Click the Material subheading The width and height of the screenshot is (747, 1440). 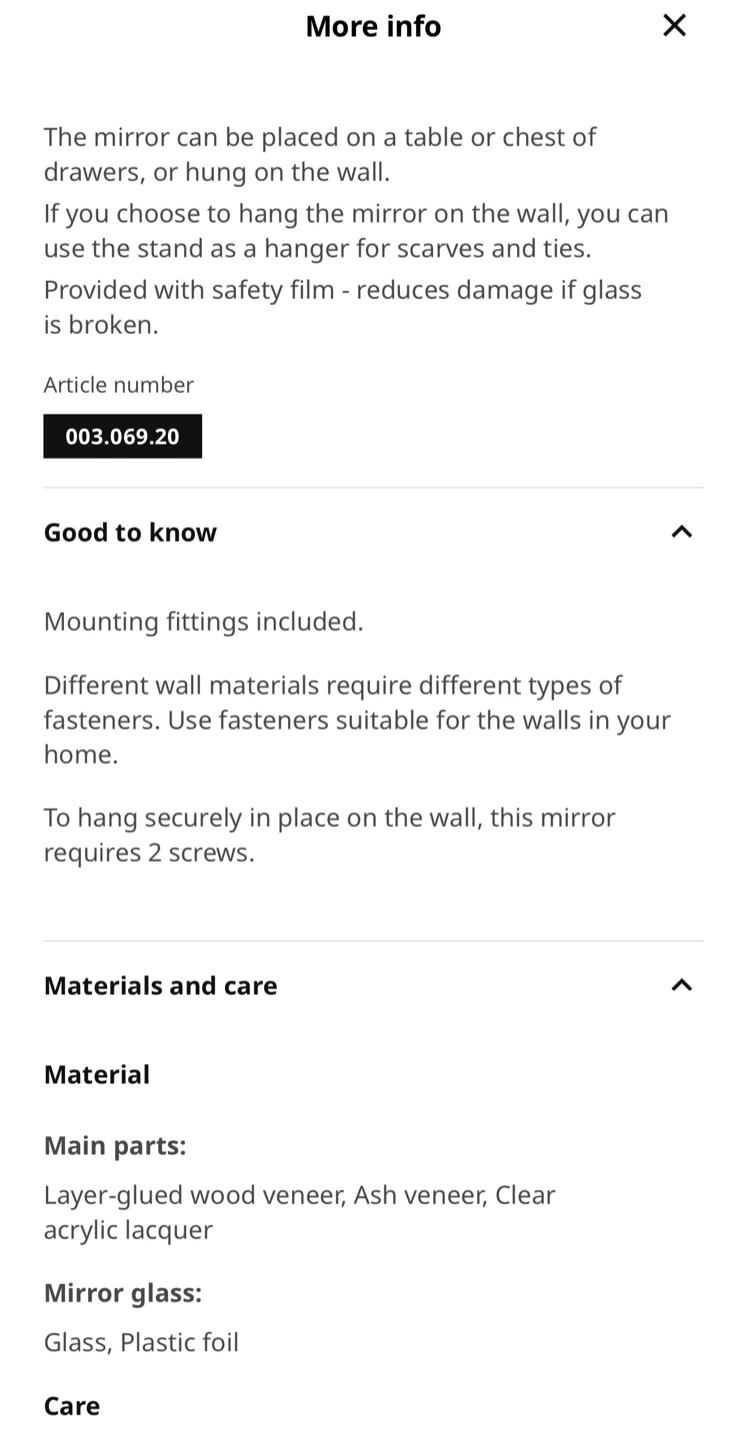click(97, 1075)
